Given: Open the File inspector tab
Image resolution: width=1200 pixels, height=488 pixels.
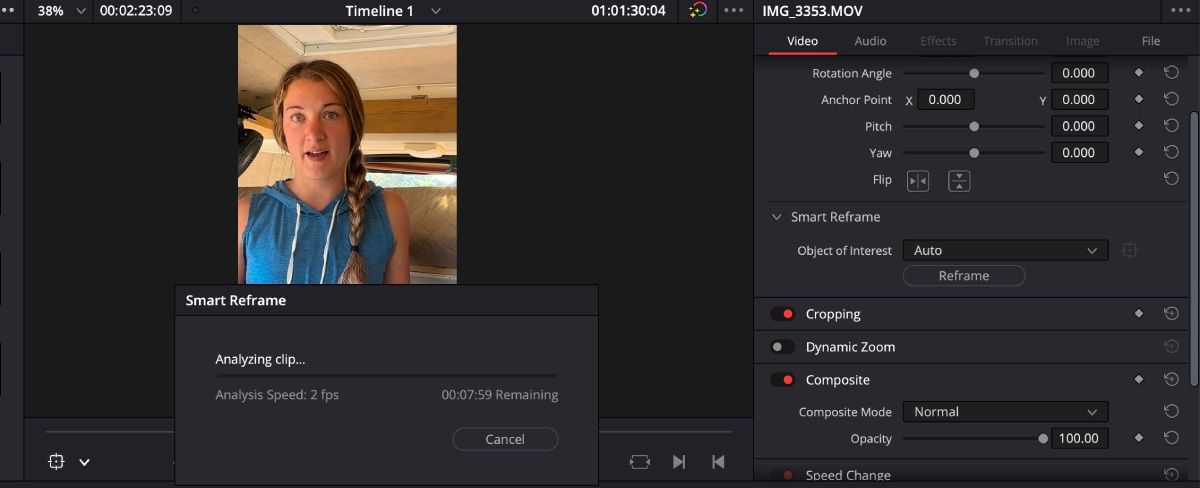Looking at the screenshot, I should tap(1151, 41).
